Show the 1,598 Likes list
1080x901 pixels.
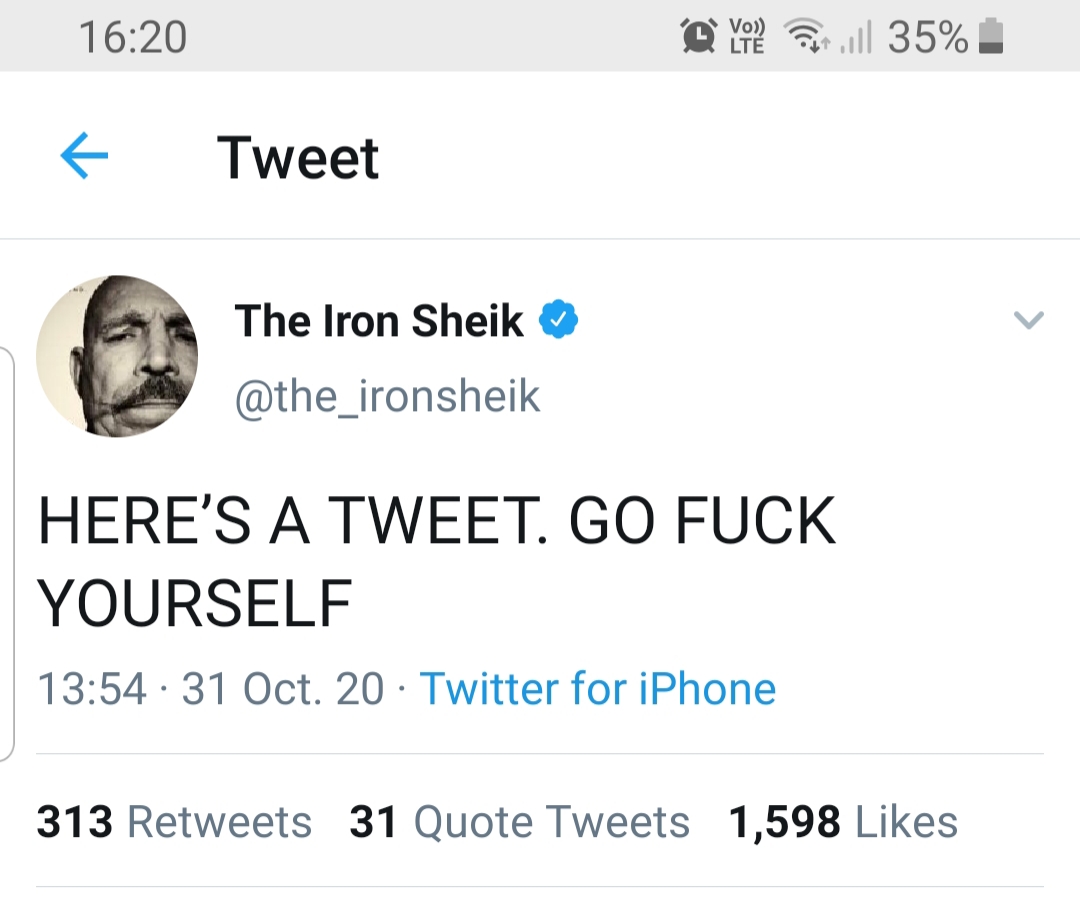point(843,822)
